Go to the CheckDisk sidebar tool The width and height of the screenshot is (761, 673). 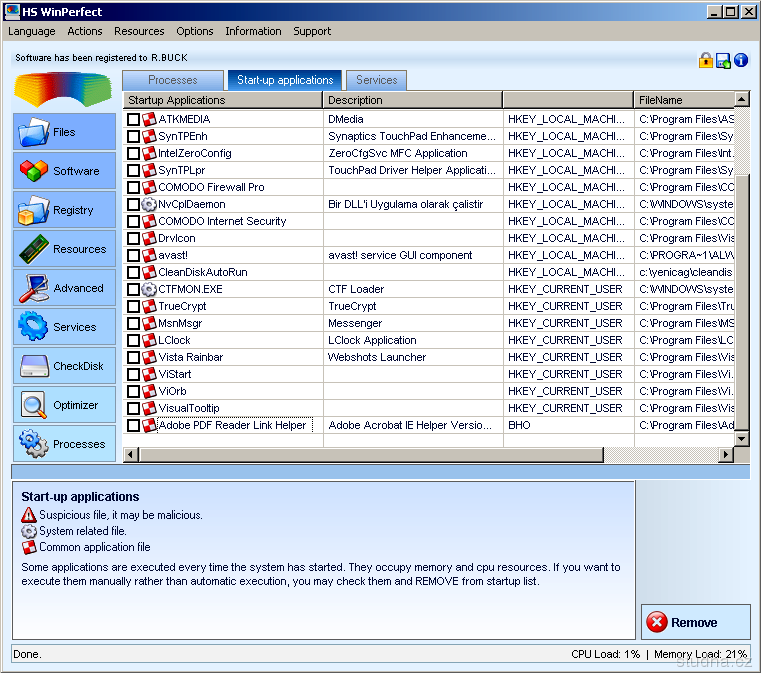coord(64,366)
